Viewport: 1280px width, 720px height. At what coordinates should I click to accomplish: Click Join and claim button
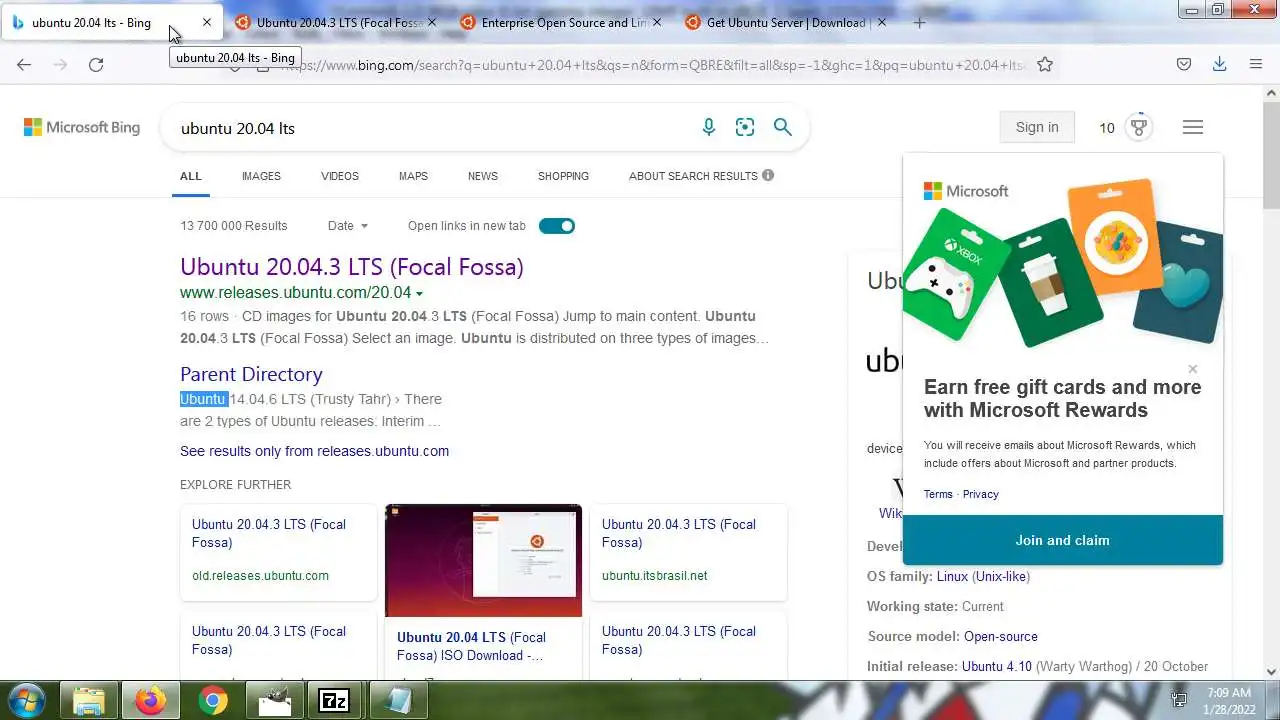click(1063, 540)
